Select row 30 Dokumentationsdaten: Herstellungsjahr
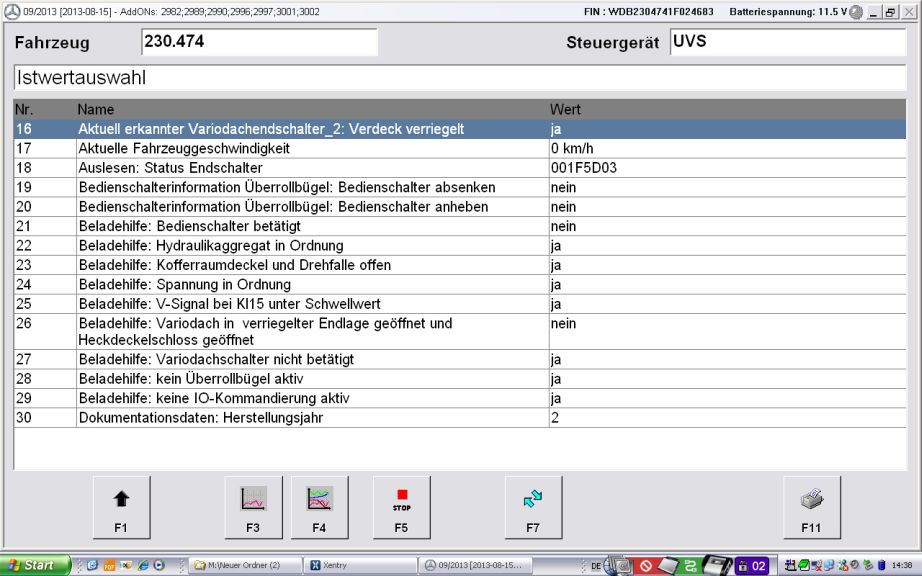This screenshot has width=922, height=576. pyautogui.click(x=460, y=417)
